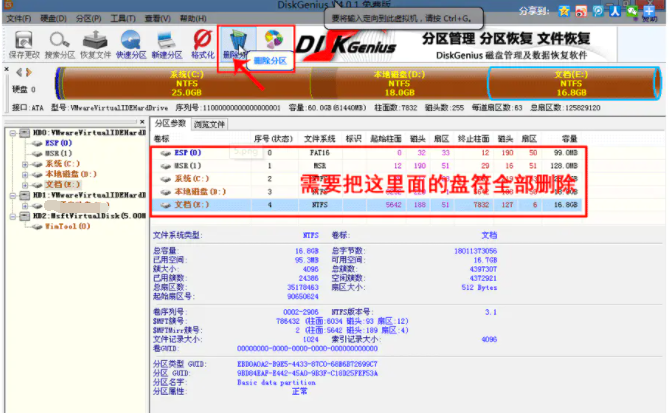Click the drive icon beside WinTool in the tree

coord(38,226)
